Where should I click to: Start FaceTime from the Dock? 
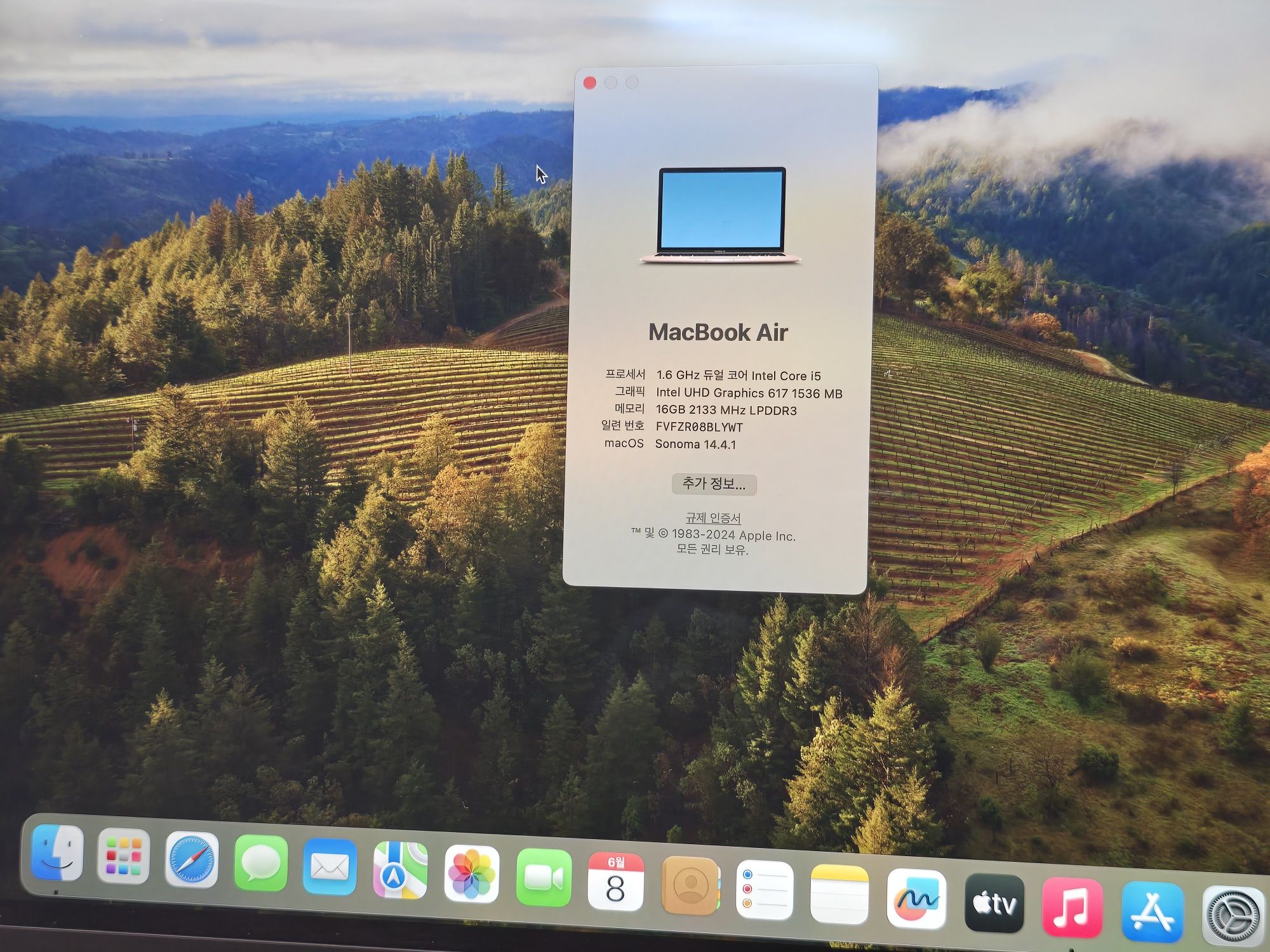[544, 878]
